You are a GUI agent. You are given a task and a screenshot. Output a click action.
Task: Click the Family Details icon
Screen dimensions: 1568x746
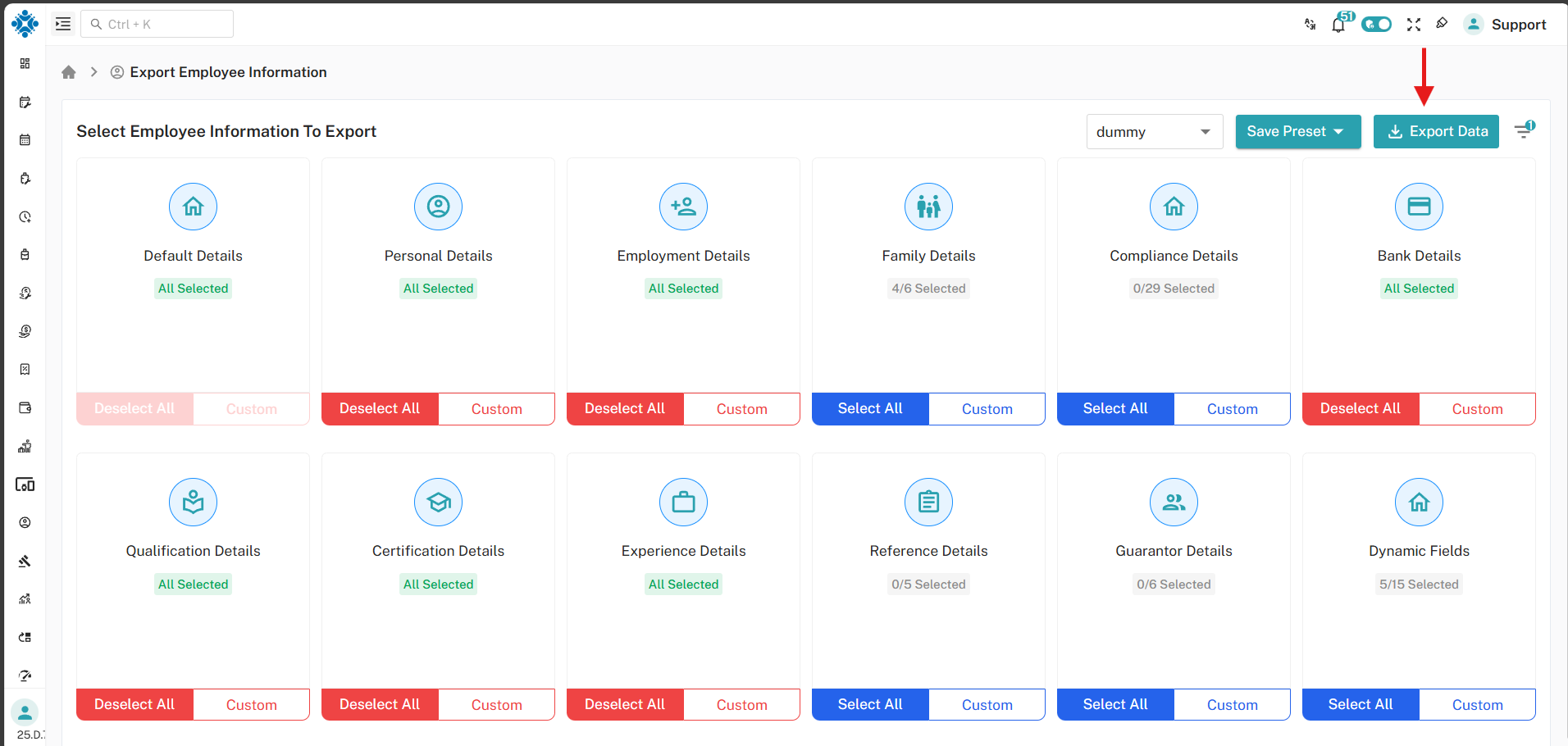click(928, 207)
